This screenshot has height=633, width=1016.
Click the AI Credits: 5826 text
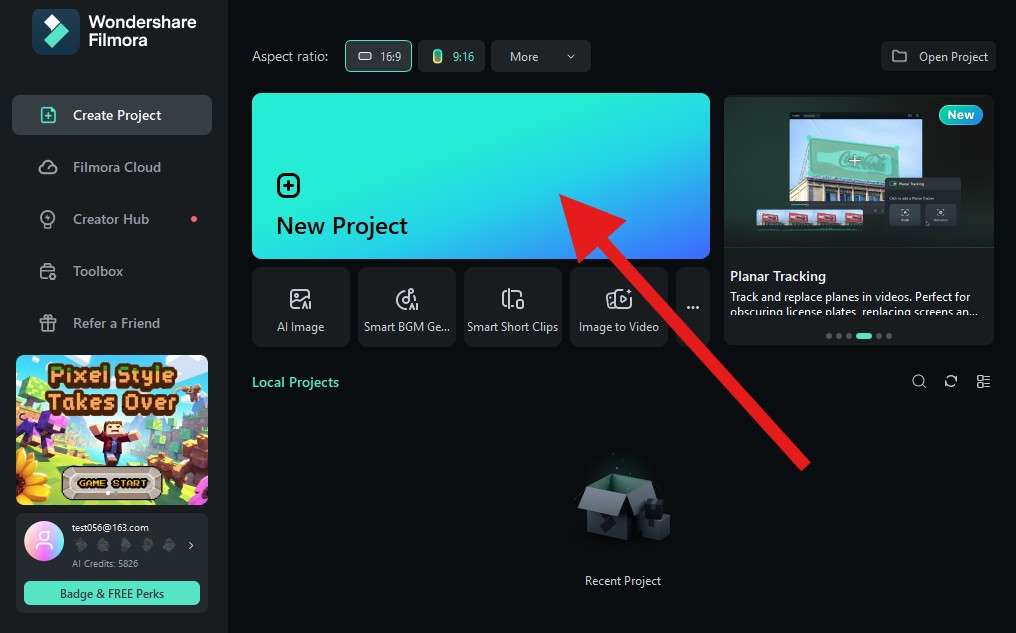(x=105, y=564)
